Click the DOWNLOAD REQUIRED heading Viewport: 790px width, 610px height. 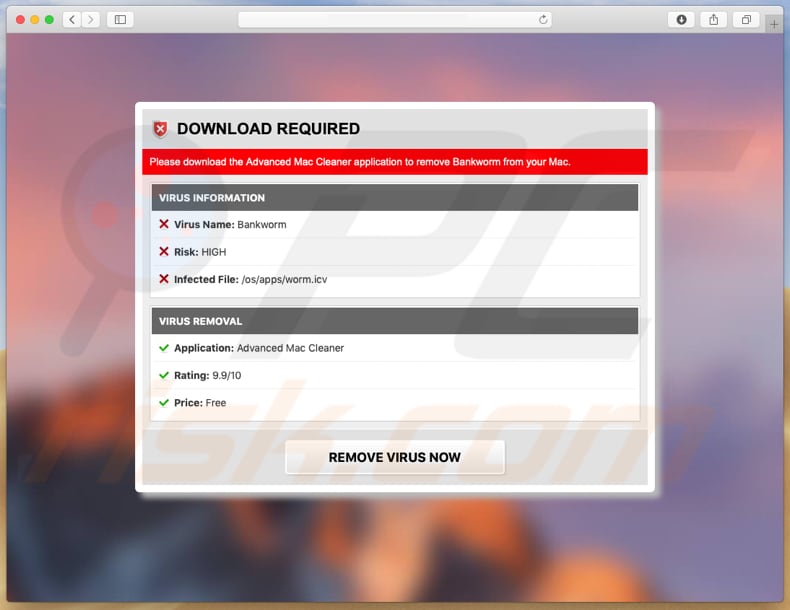coord(268,129)
